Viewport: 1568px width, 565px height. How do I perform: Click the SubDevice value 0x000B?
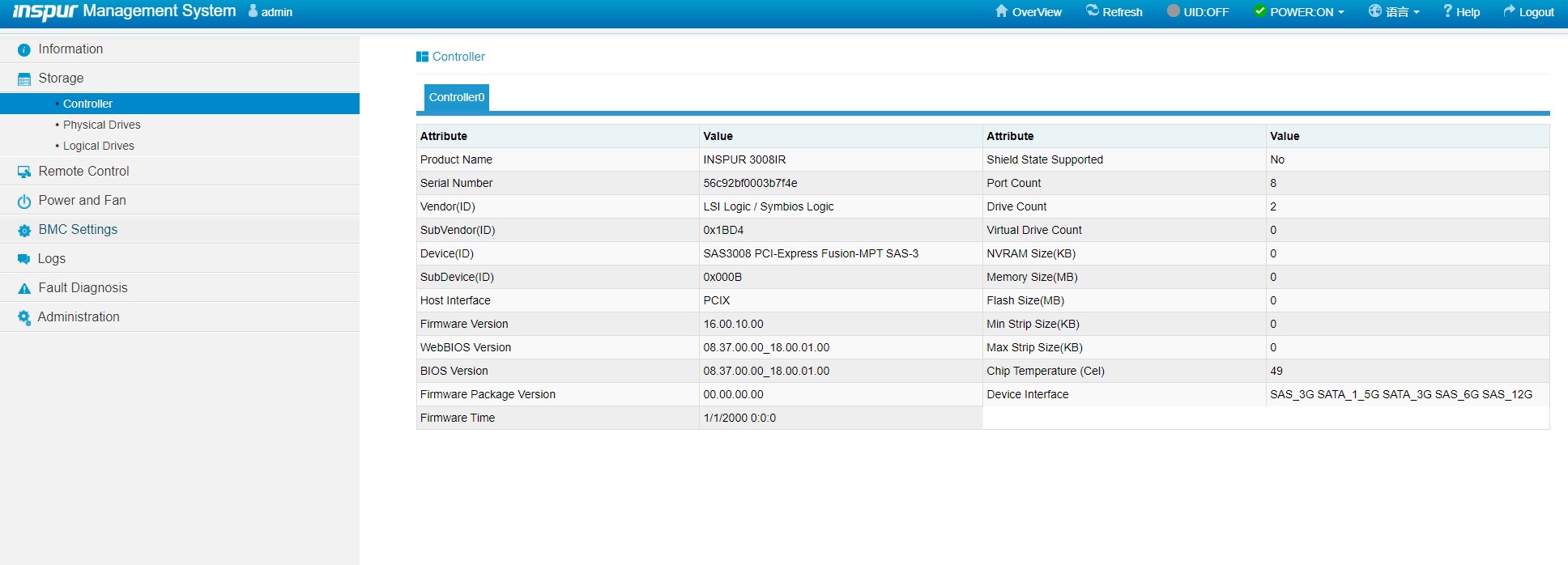[722, 277]
